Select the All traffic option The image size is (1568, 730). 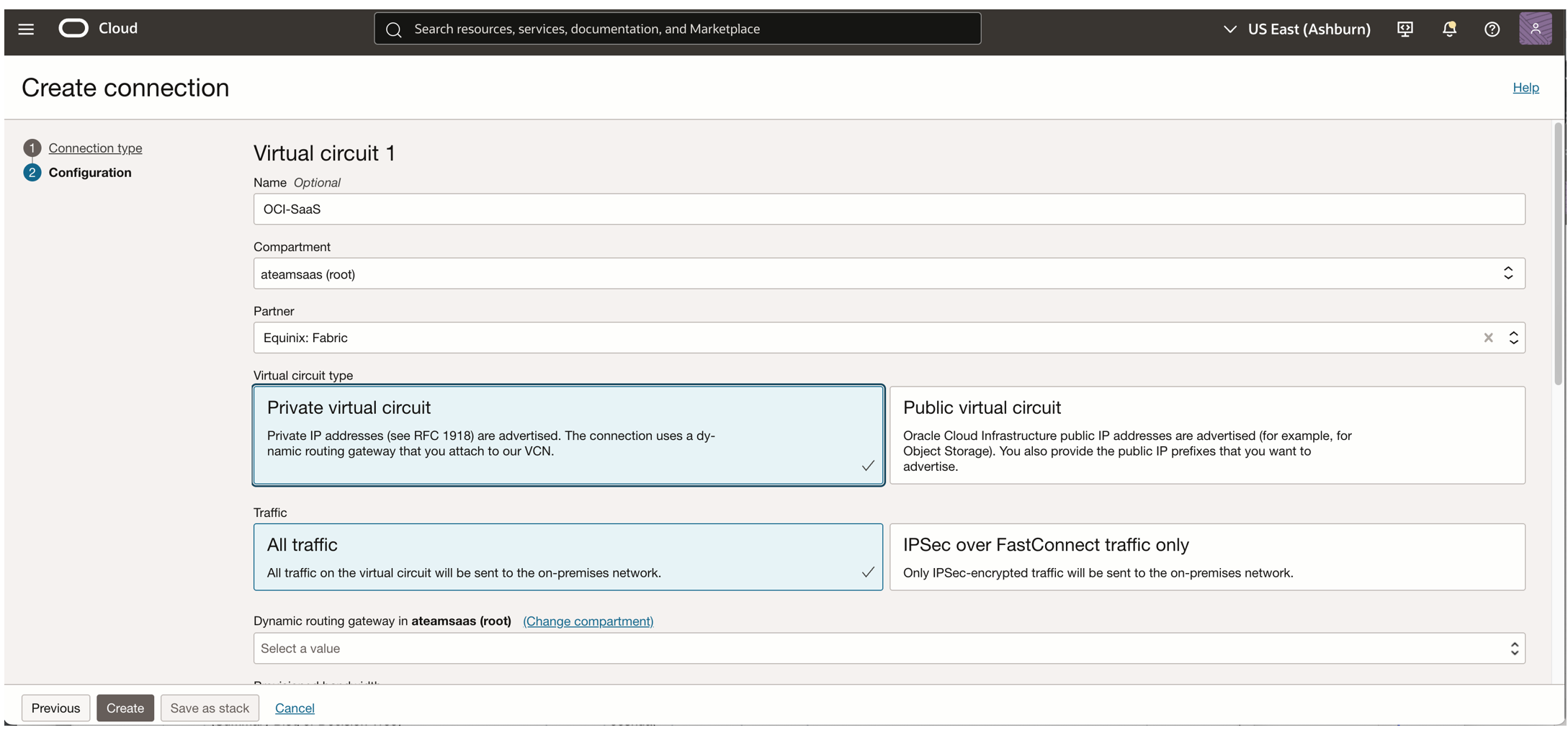click(568, 556)
